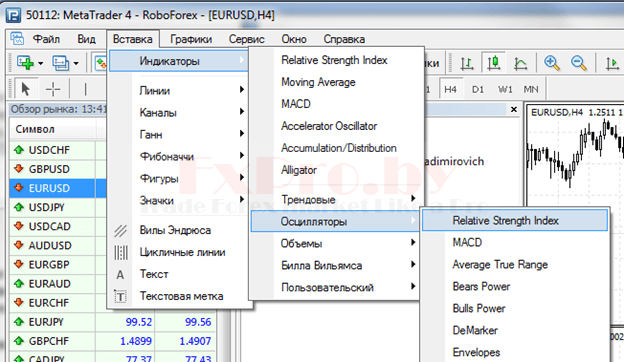Open the Справка menu

(344, 39)
